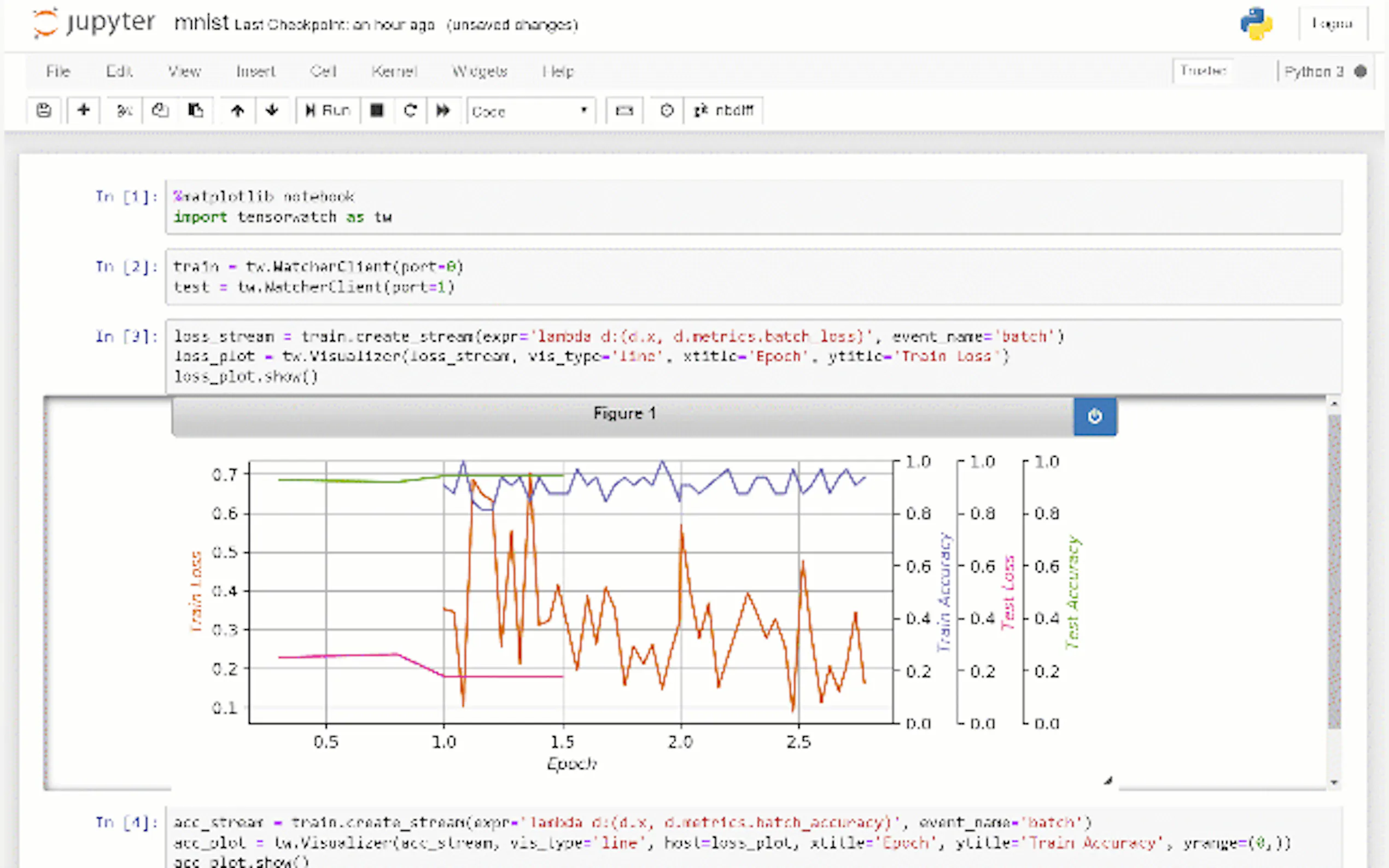This screenshot has width=1389, height=868.
Task: Open the Widgets menu
Action: click(480, 71)
